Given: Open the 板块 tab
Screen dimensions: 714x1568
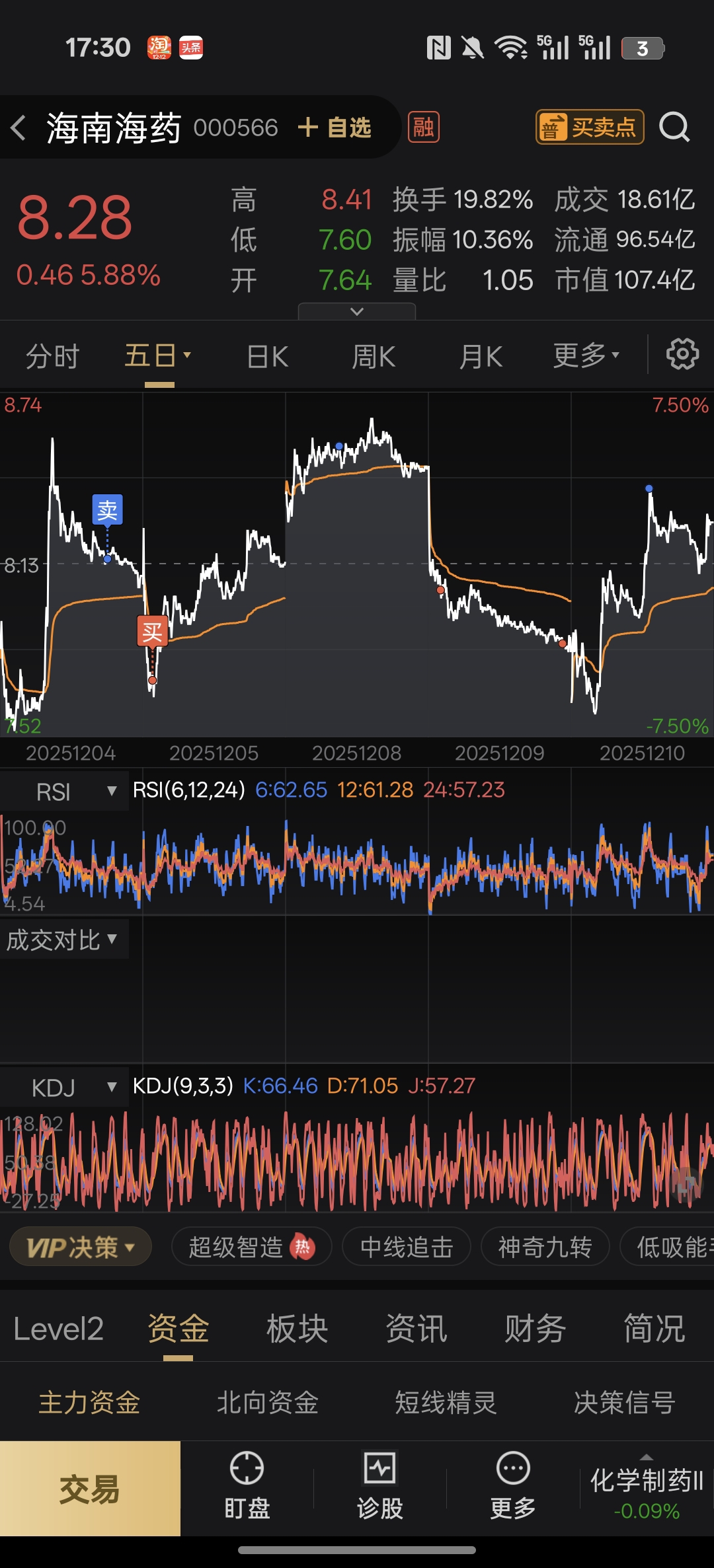Looking at the screenshot, I should click(297, 1328).
